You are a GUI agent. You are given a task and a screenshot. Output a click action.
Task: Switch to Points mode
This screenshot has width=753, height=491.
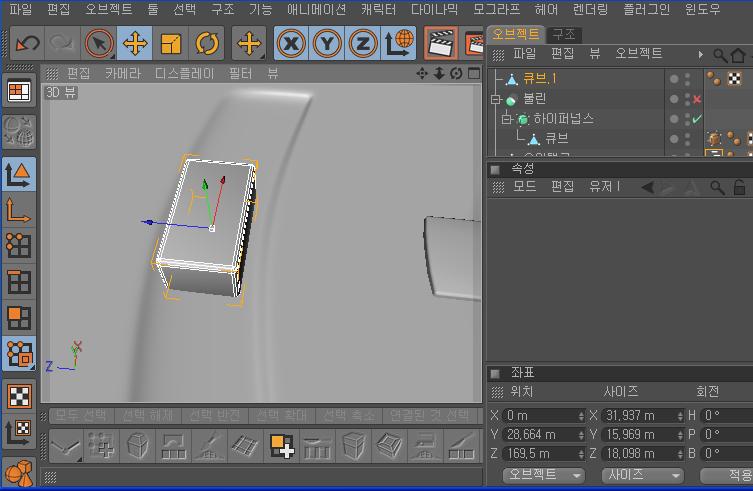[x=19, y=246]
